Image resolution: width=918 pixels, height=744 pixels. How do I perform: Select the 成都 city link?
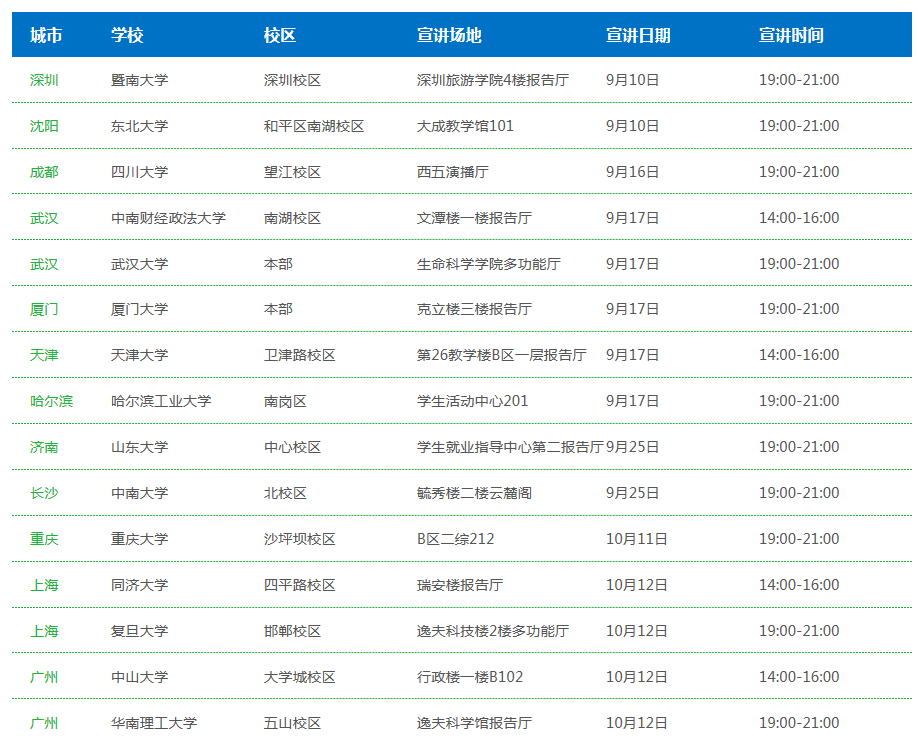pos(44,172)
